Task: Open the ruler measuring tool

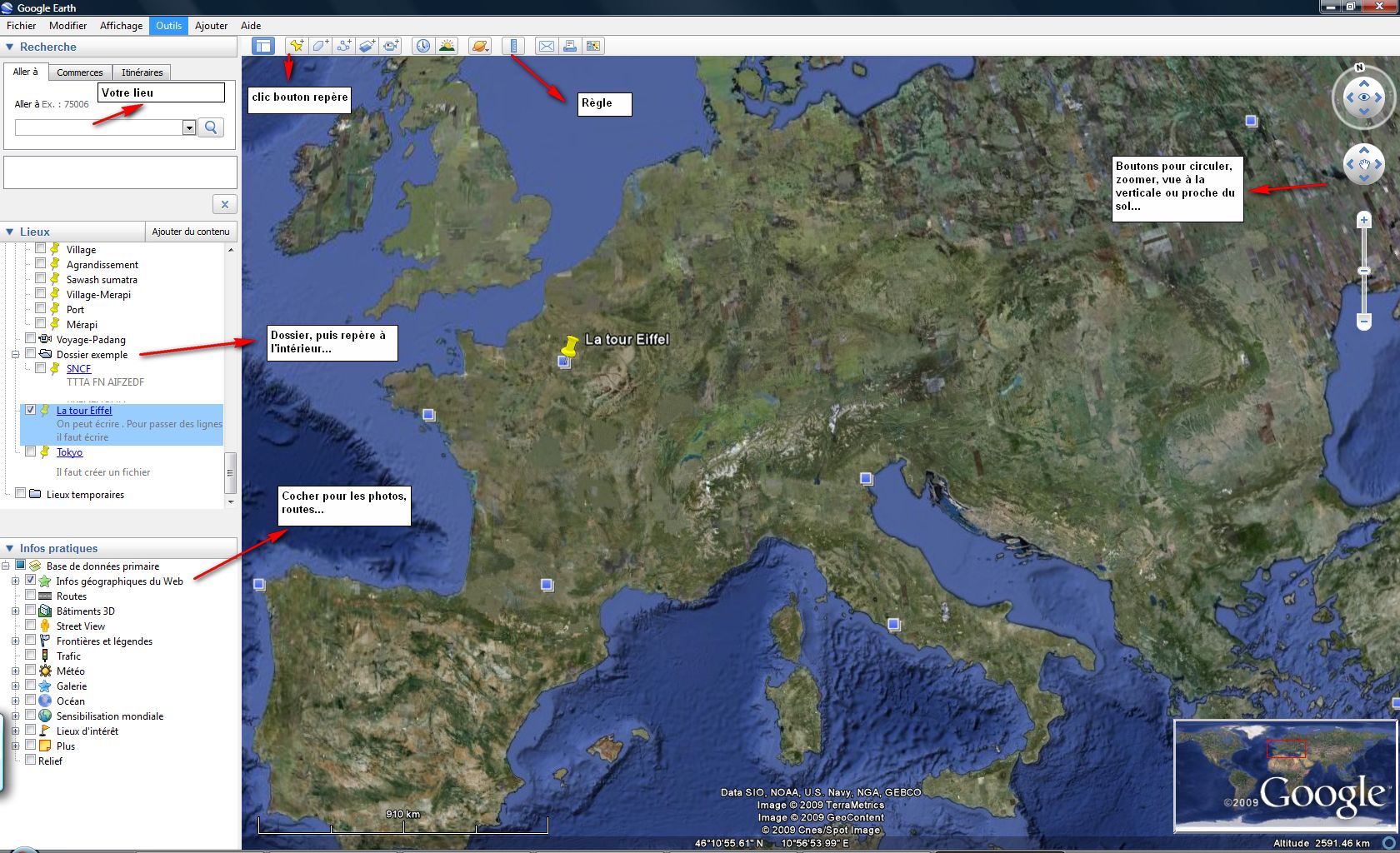Action: coord(513,46)
